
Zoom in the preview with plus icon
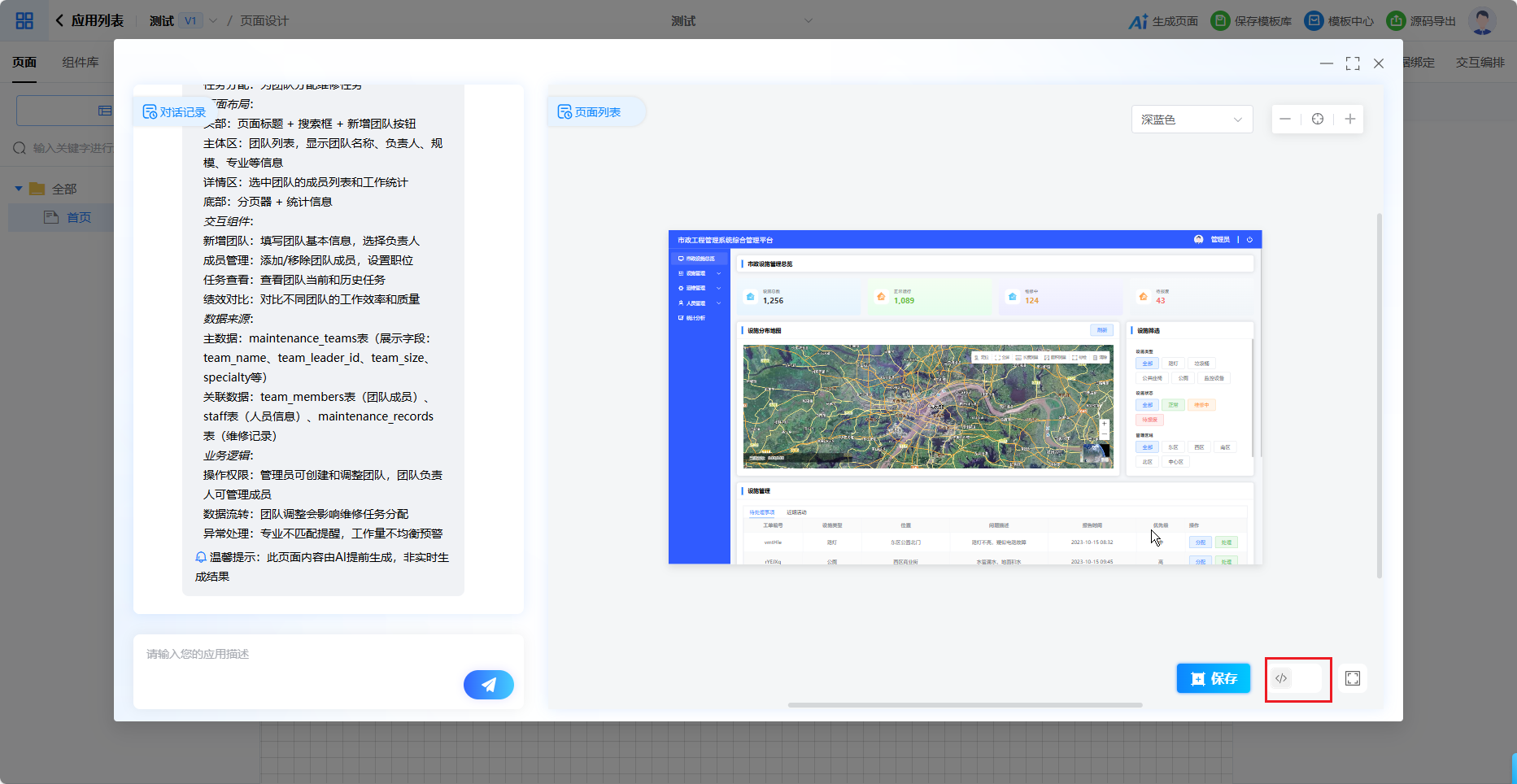(x=1350, y=120)
